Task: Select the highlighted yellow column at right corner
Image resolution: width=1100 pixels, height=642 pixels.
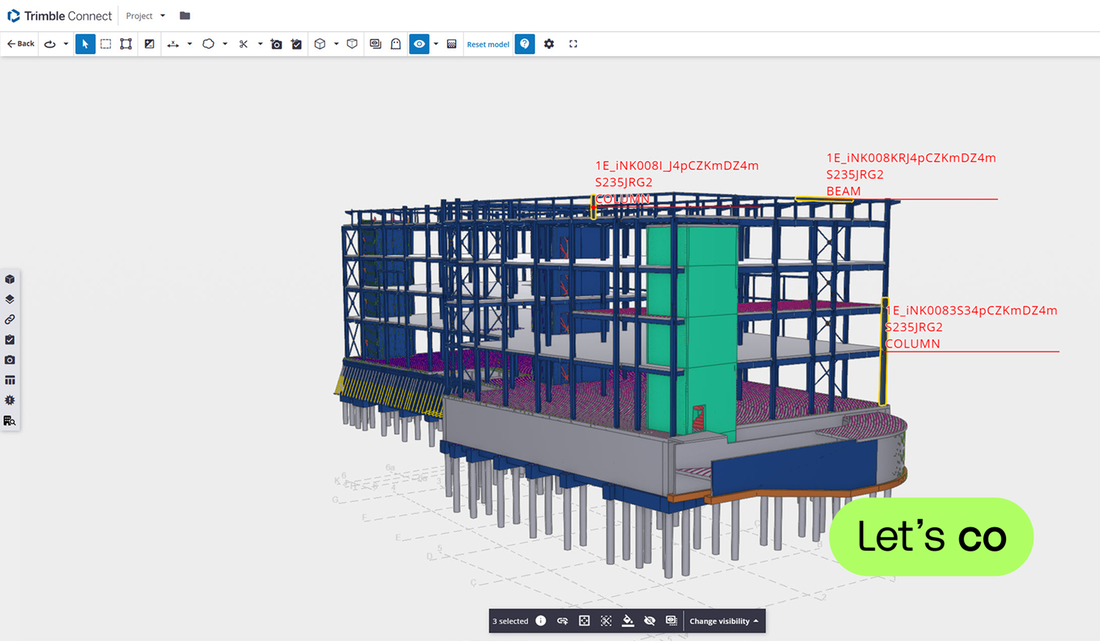Action: [x=884, y=351]
